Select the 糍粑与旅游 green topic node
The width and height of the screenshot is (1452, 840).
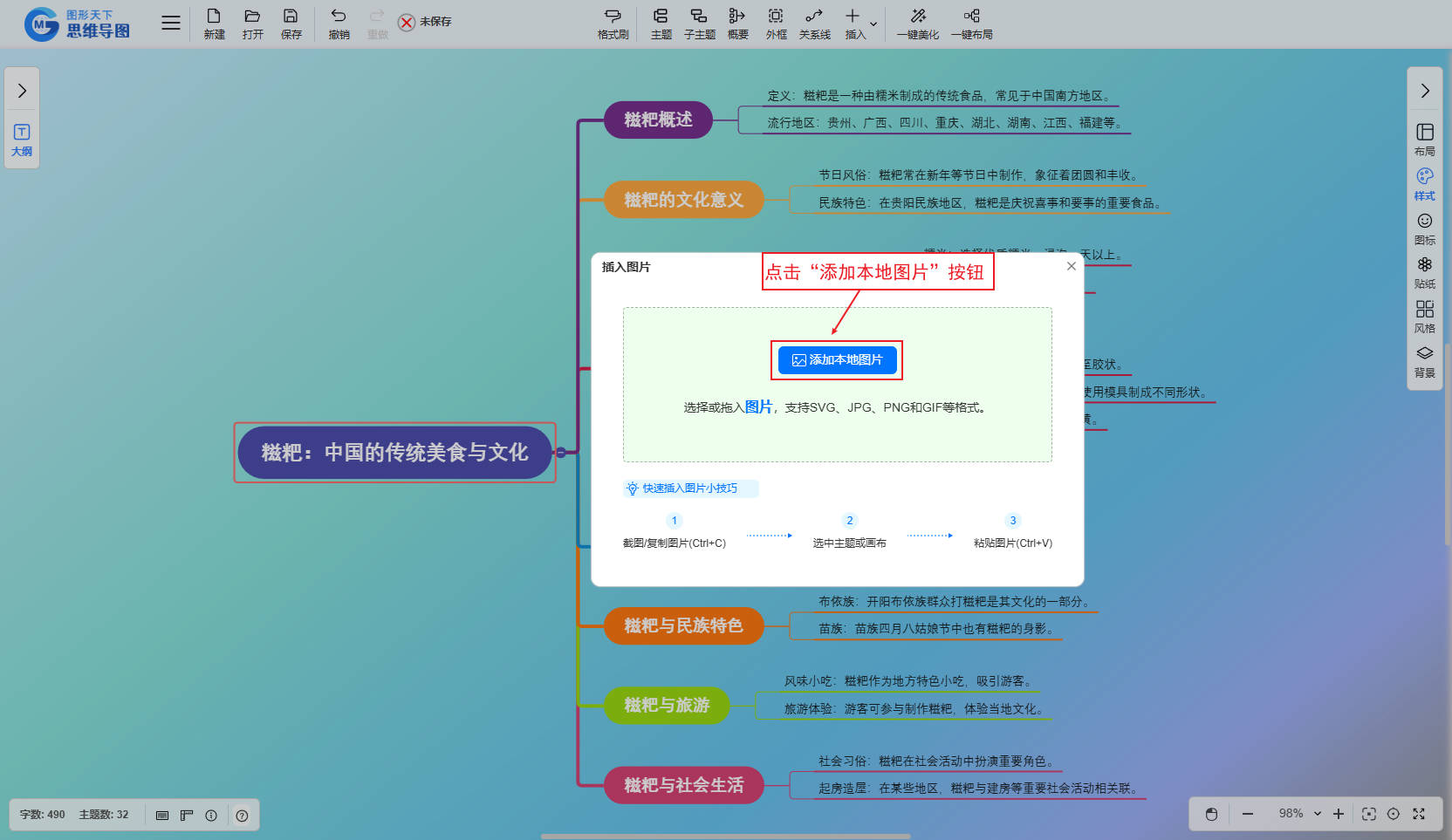click(667, 706)
